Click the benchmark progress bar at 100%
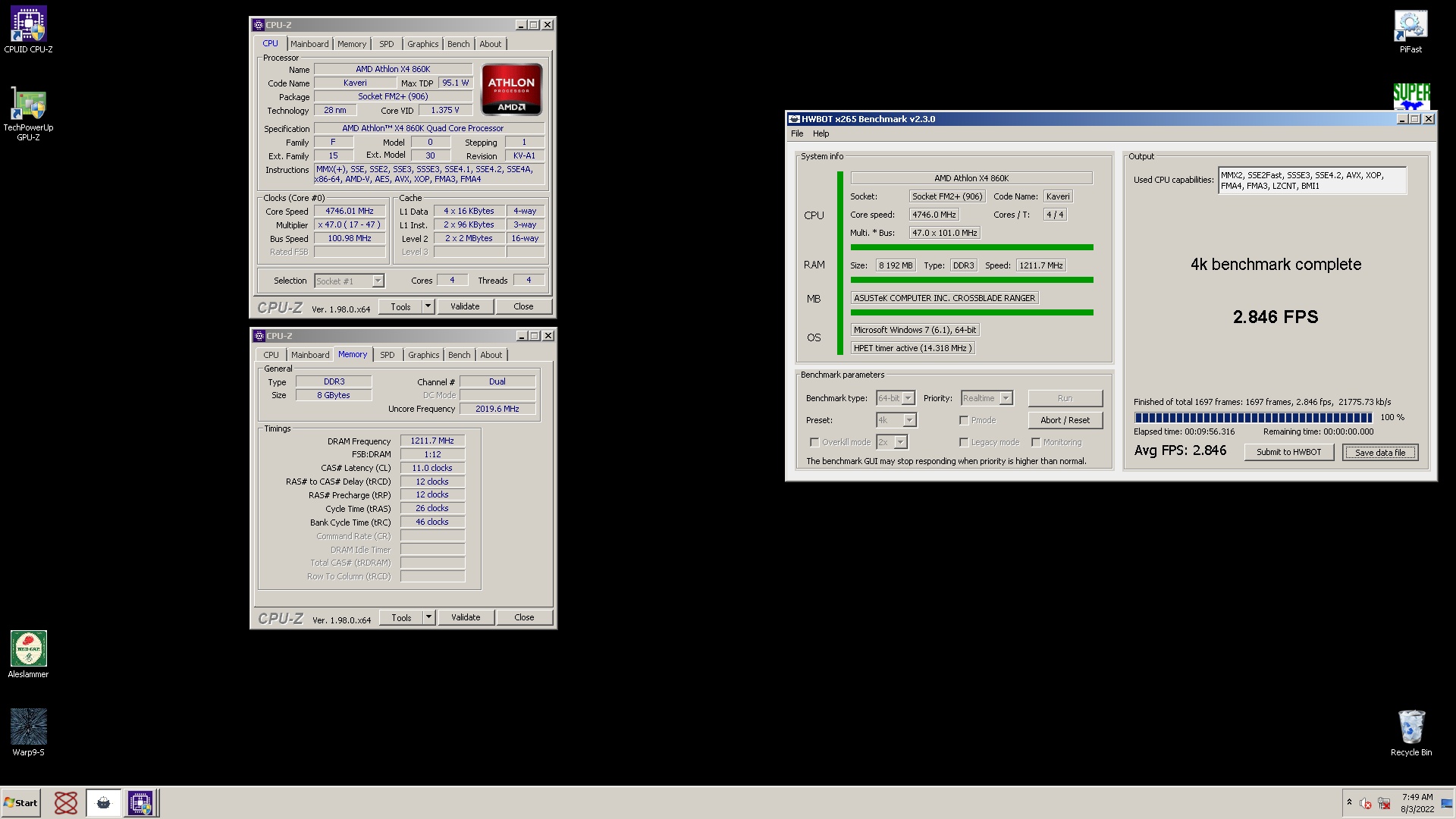This screenshot has width=1456, height=819. [x=1254, y=418]
